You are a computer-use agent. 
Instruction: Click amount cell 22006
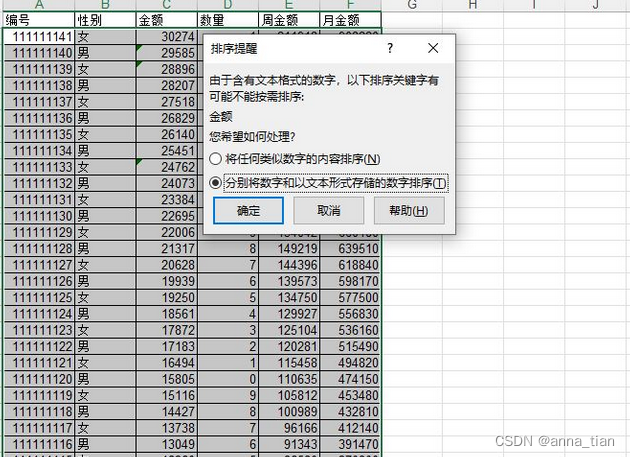click(x=167, y=232)
